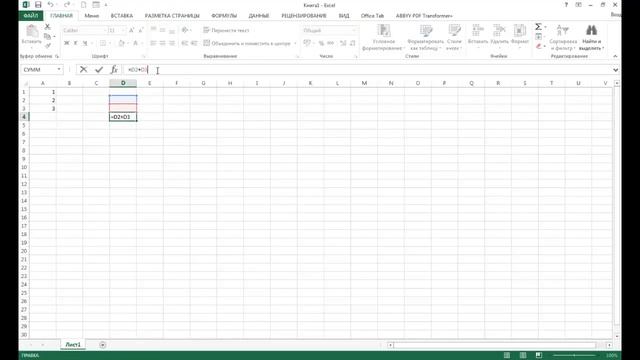Cancel the formula entry with the X icon
Image resolution: width=640 pixels, height=360 pixels.
coord(83,70)
